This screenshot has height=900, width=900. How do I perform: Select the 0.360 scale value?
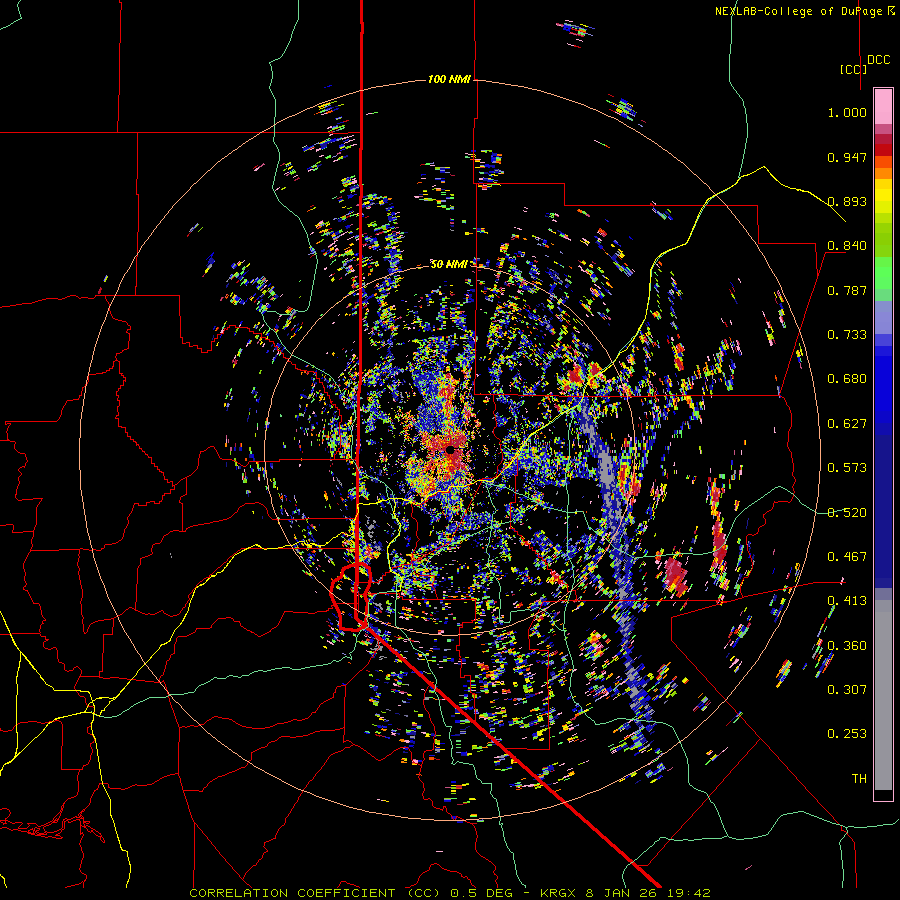847,646
